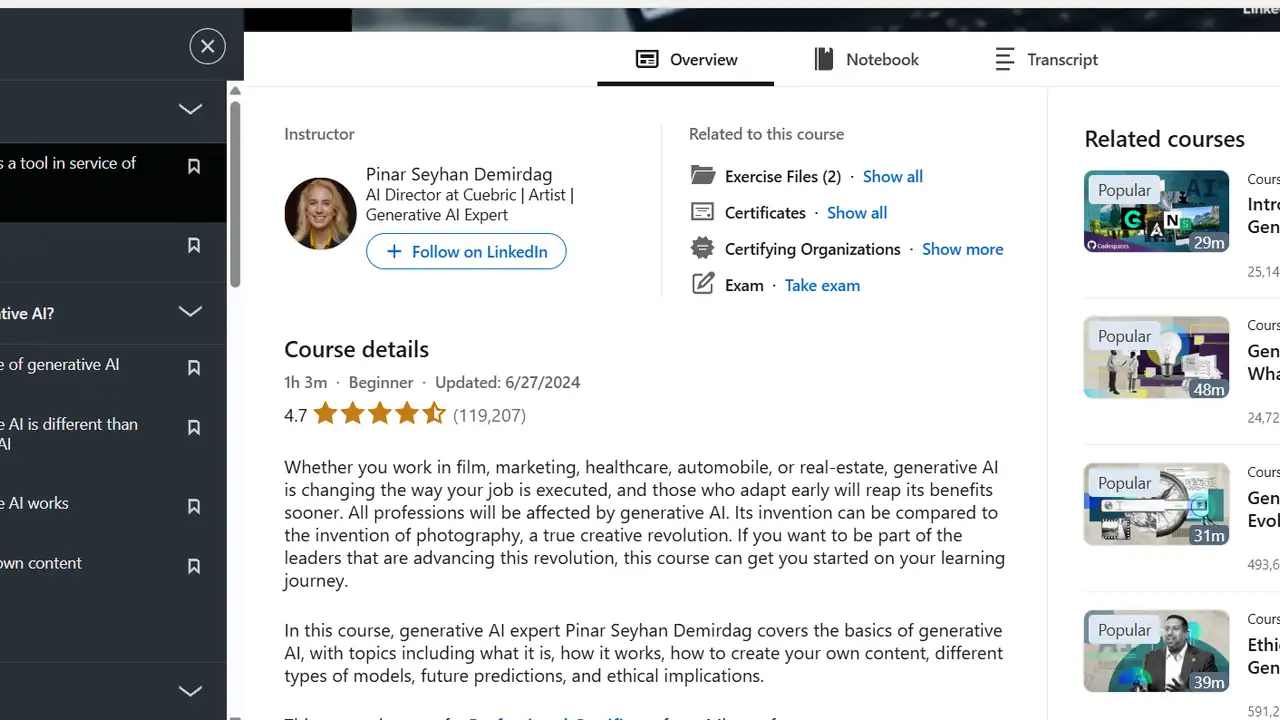
Task: Collapse the top section chevron in sidebar
Action: pos(190,109)
